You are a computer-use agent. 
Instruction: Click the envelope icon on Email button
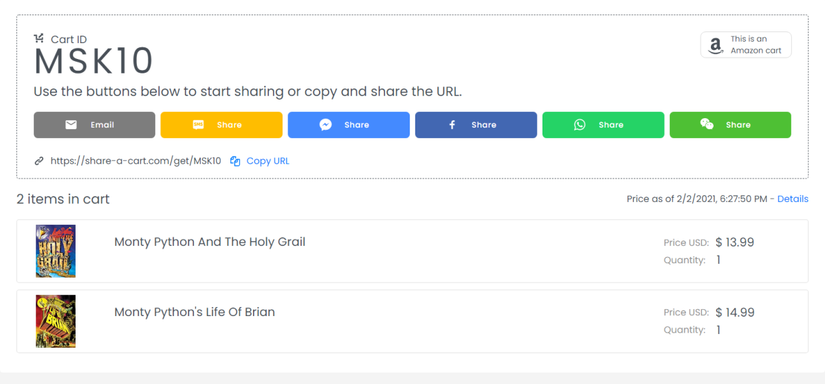(x=71, y=125)
